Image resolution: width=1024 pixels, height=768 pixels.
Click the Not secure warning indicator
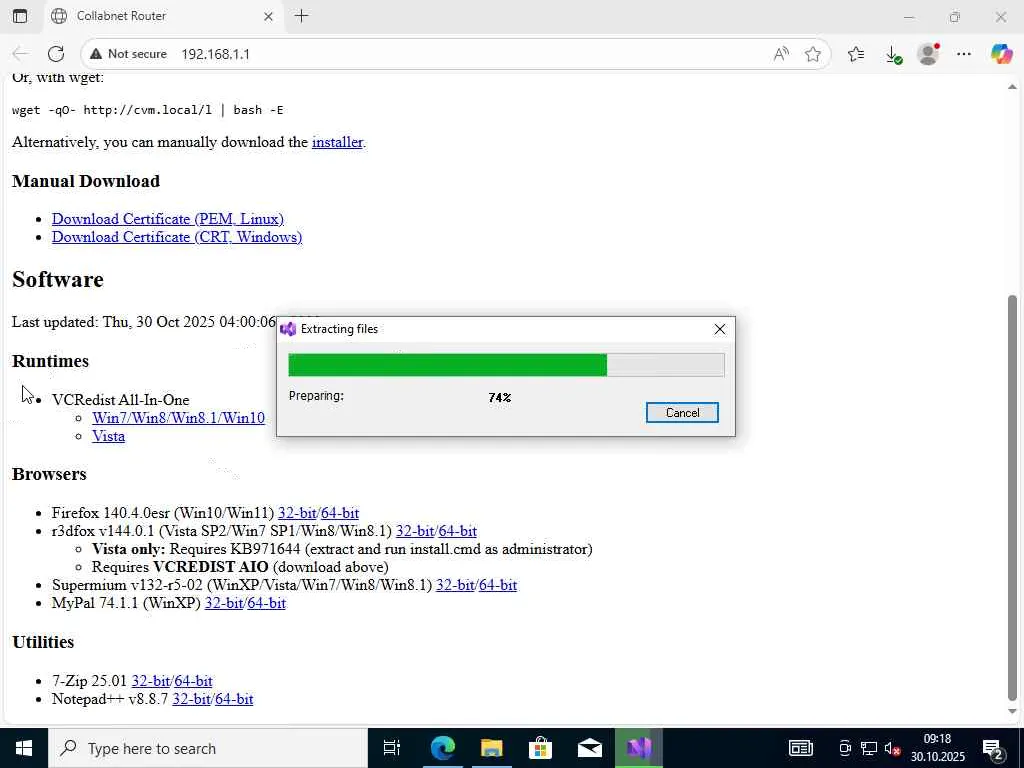[x=129, y=54]
